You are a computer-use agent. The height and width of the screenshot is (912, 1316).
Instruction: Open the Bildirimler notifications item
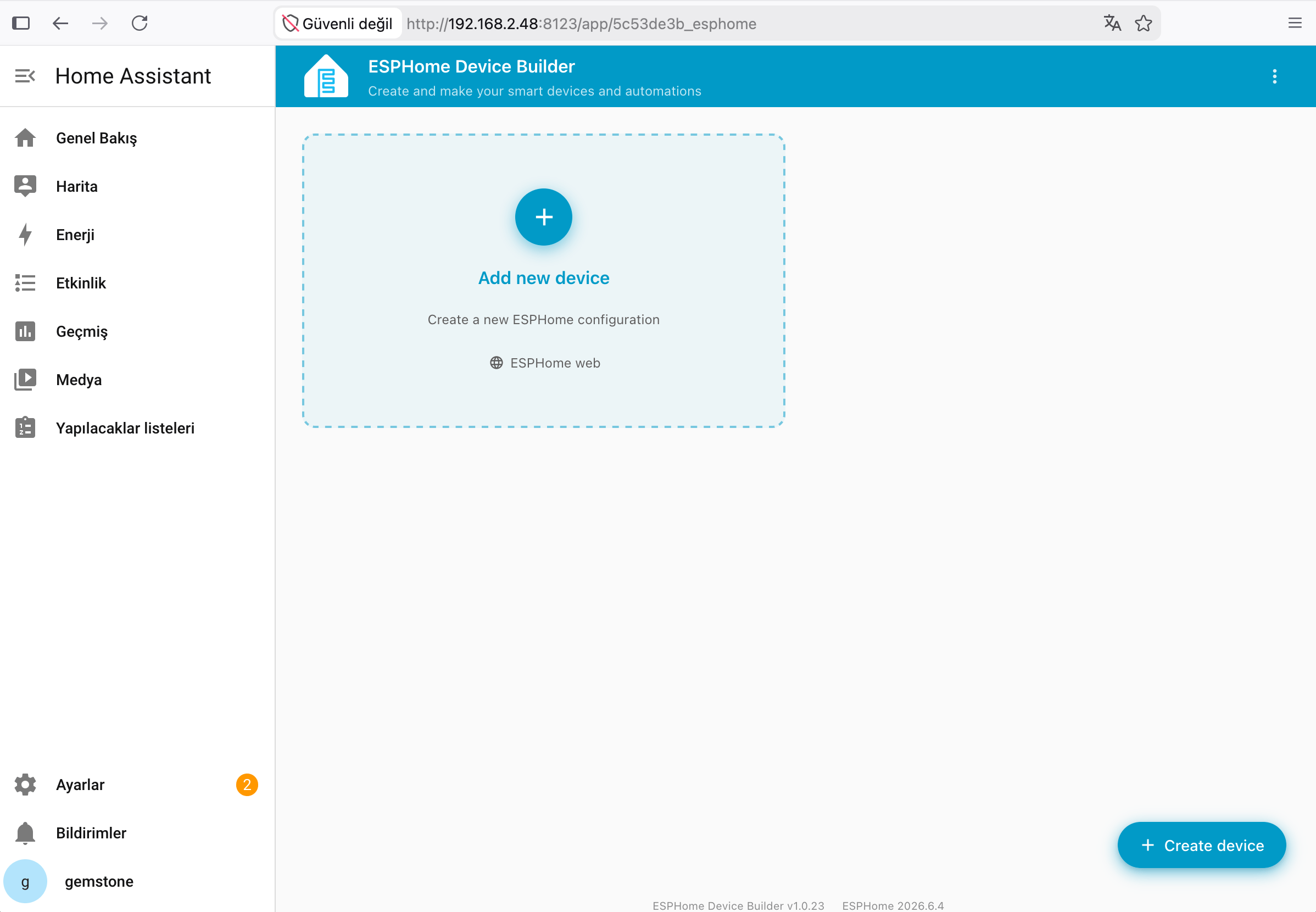[x=137, y=833]
